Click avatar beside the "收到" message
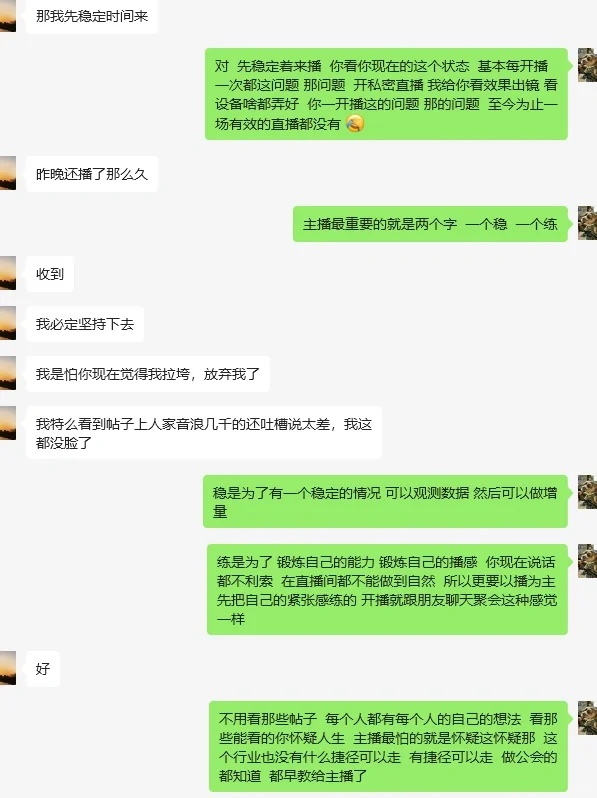This screenshot has height=798, width=597. pos(8,273)
